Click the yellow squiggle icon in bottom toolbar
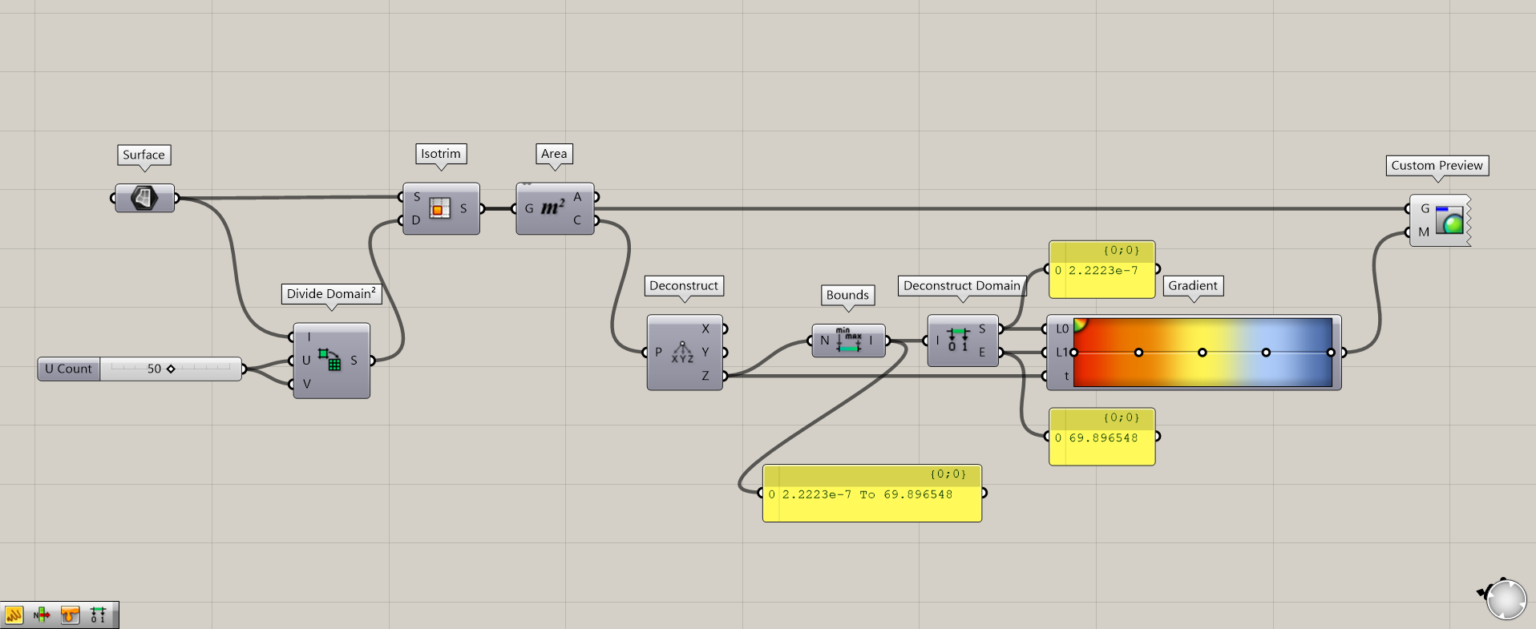Viewport: 1536px width, 629px height. (15, 615)
